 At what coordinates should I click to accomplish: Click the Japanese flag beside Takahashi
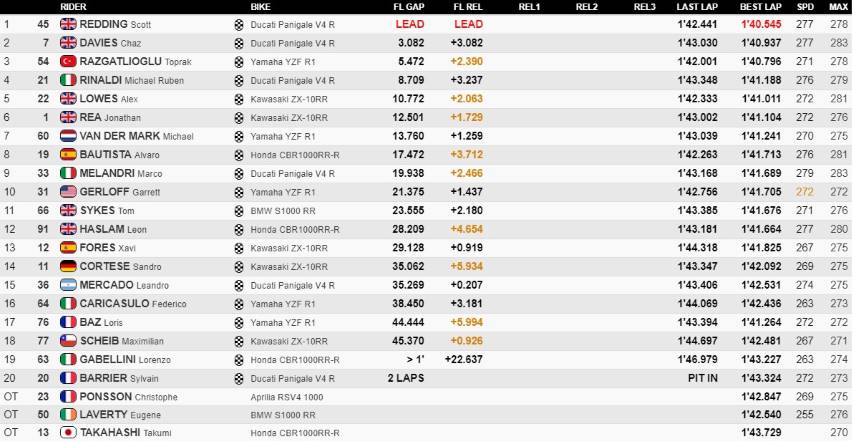click(x=69, y=433)
